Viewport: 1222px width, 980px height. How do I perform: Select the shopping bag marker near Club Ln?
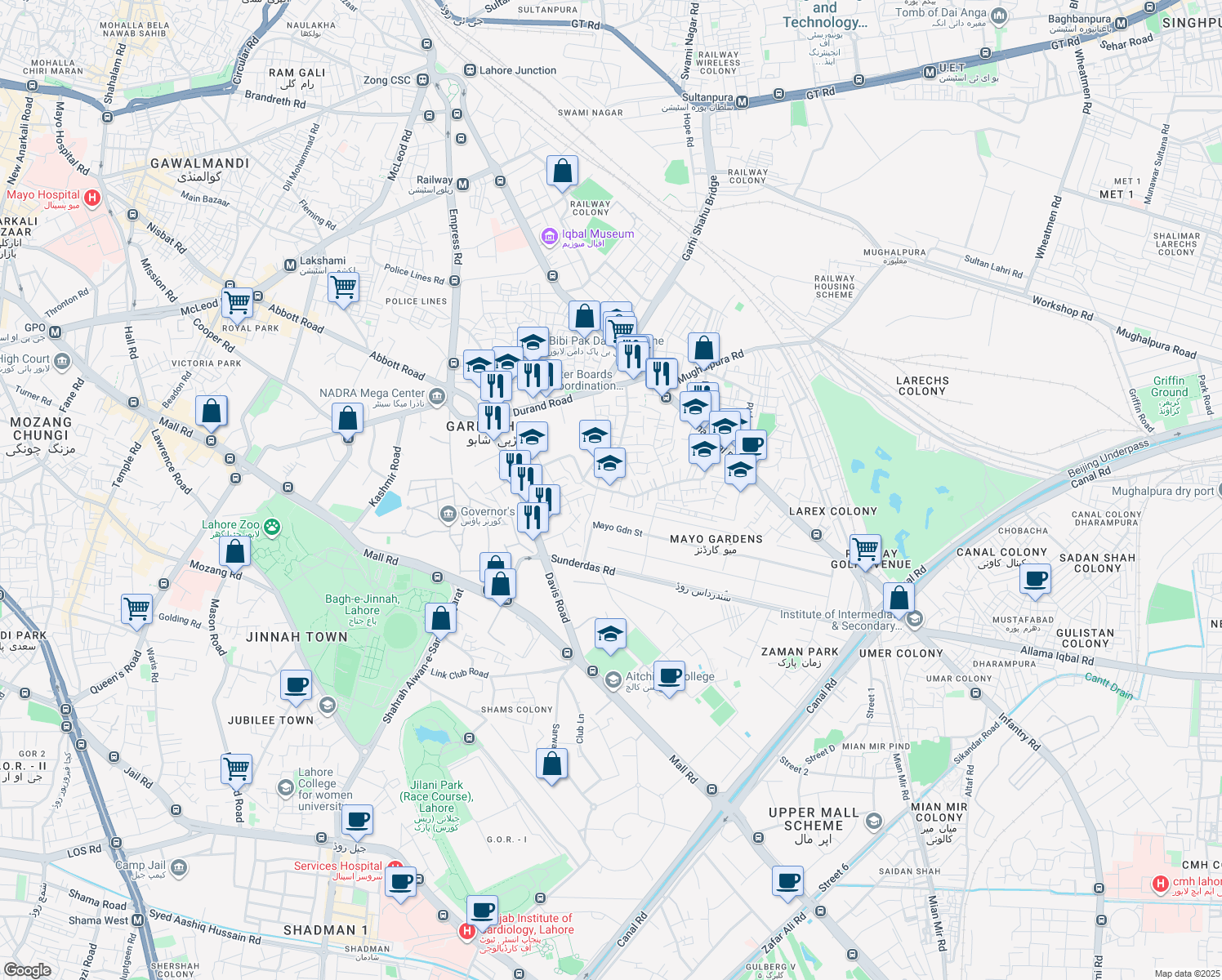(551, 764)
